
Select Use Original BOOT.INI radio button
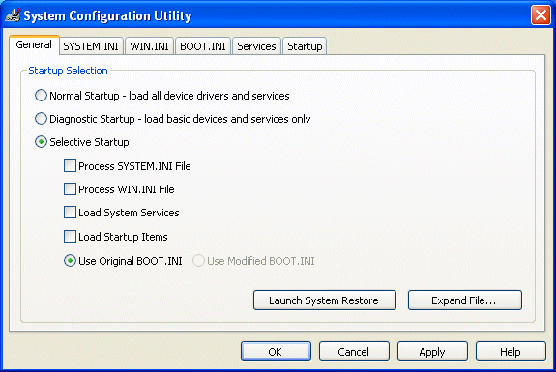(70, 261)
